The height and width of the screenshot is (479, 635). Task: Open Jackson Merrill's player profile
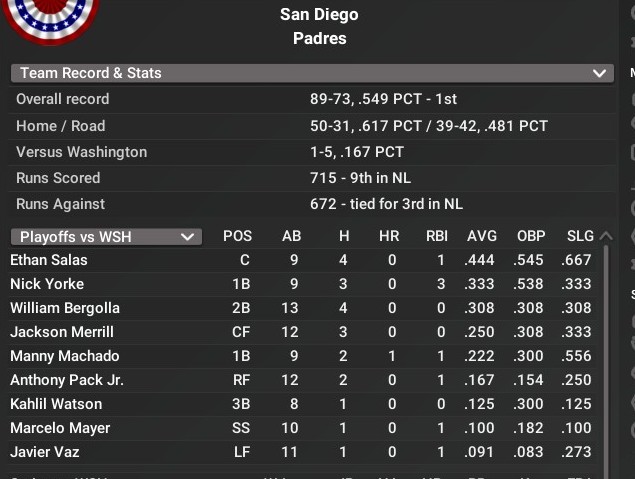coord(62,332)
